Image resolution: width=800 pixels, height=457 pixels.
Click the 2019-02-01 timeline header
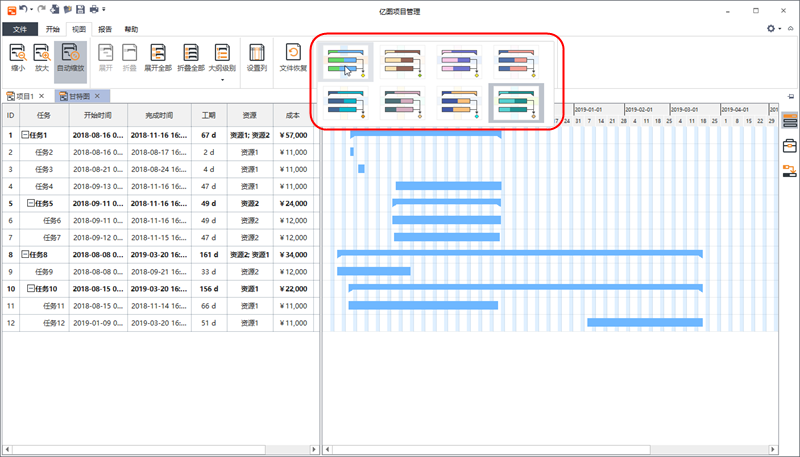coord(646,110)
